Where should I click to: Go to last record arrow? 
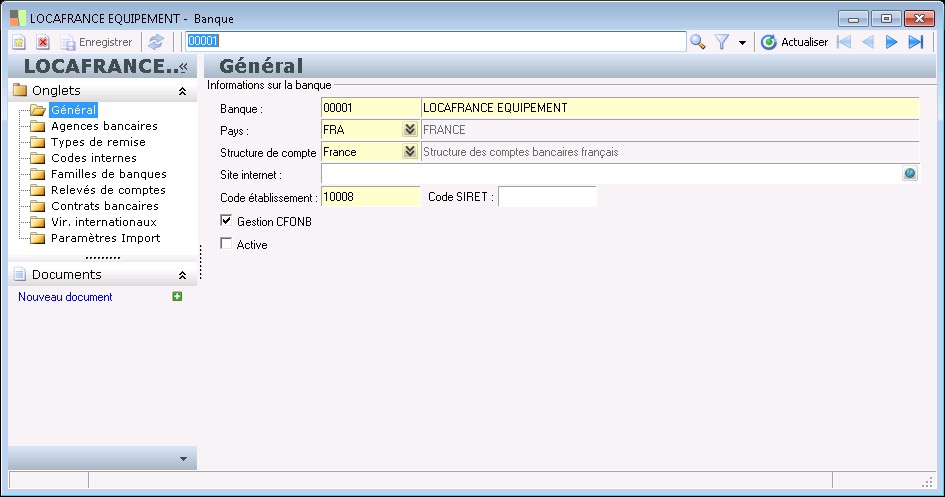(916, 42)
